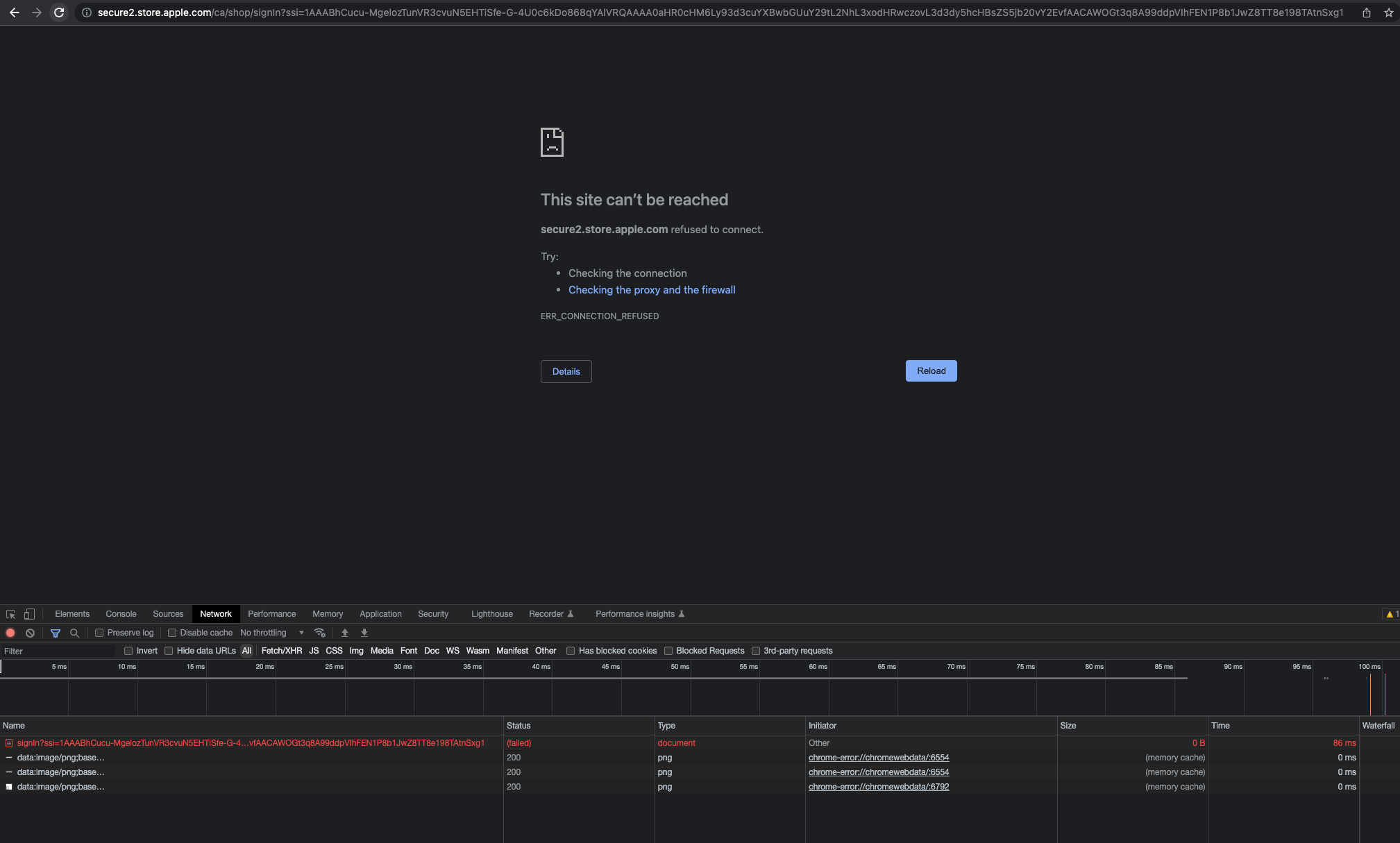
Task: Toggle the device toolbar icon
Action: (x=29, y=614)
